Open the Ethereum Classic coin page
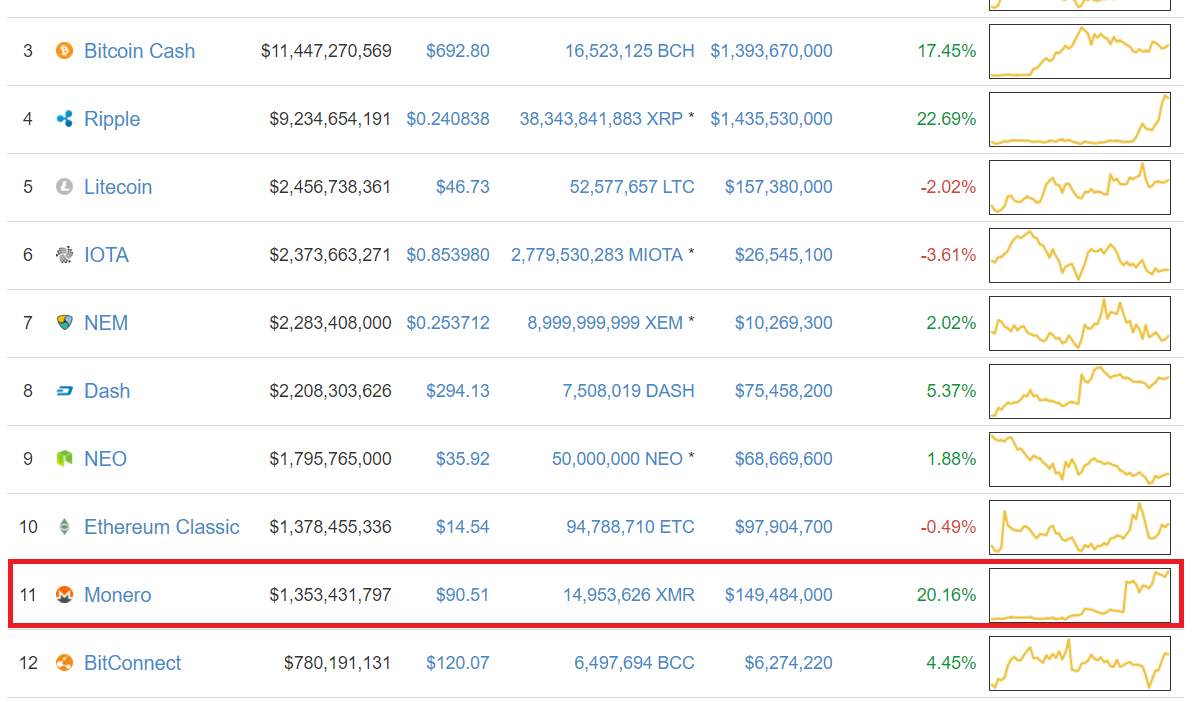 click(x=162, y=526)
